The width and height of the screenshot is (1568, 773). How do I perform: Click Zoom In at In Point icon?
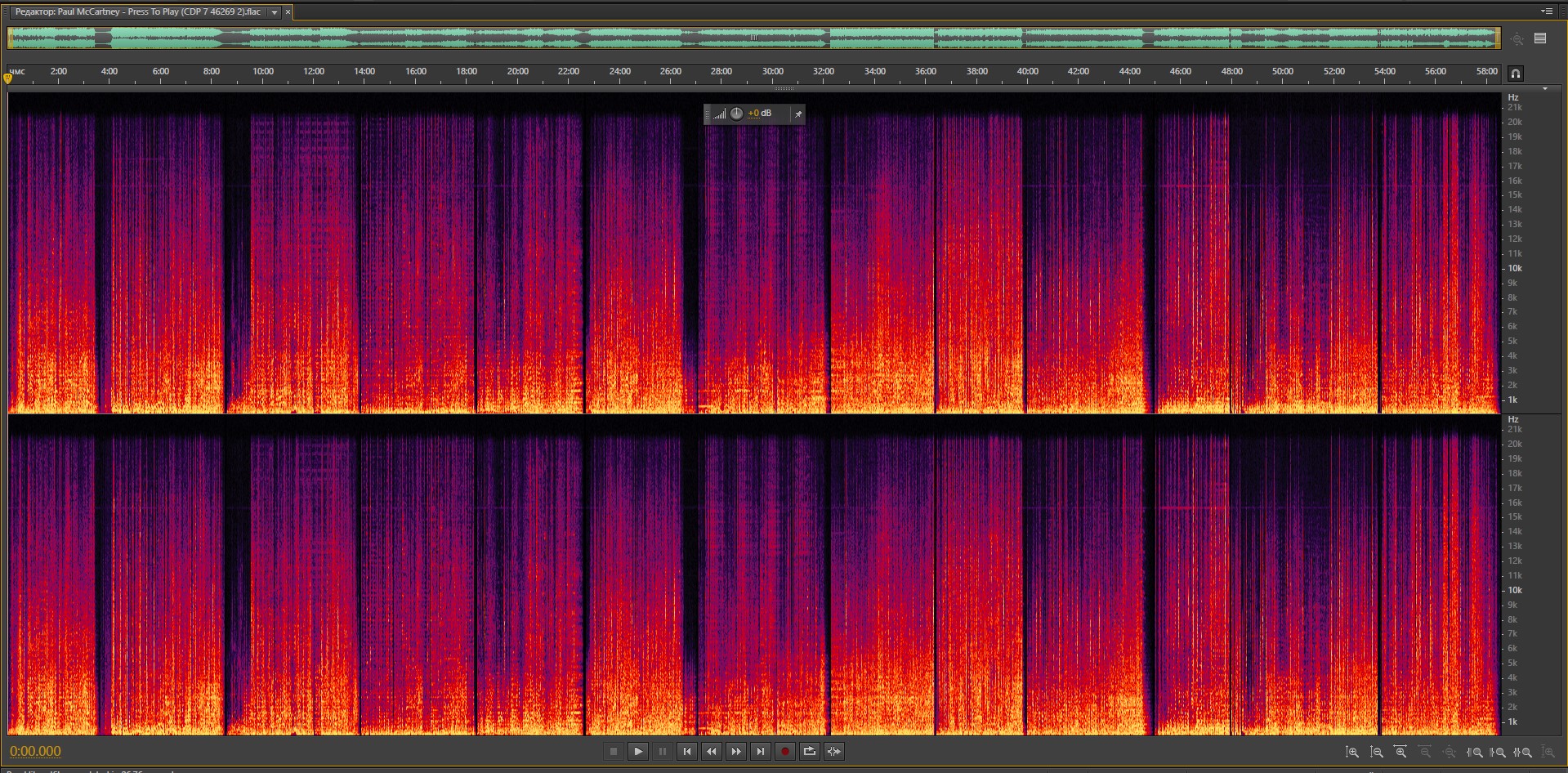(x=1475, y=752)
